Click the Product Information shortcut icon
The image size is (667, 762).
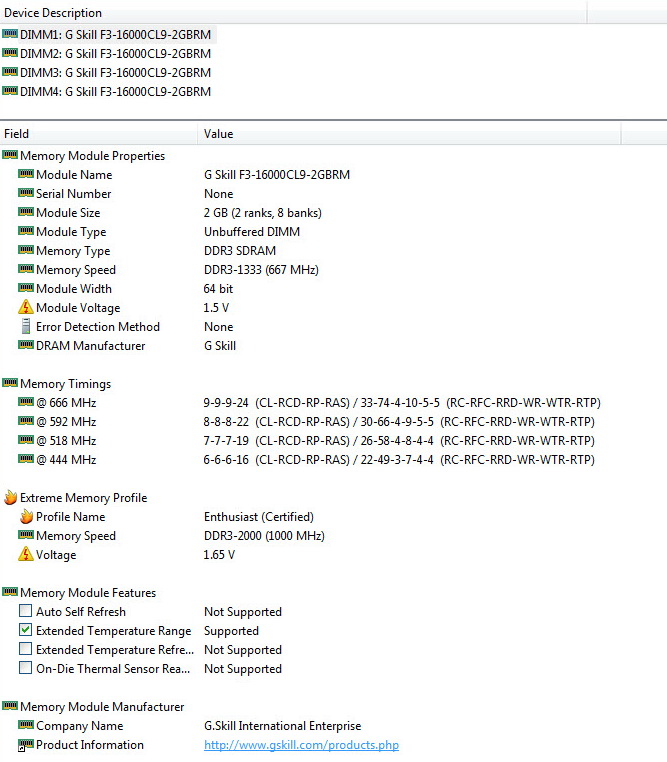(26, 745)
